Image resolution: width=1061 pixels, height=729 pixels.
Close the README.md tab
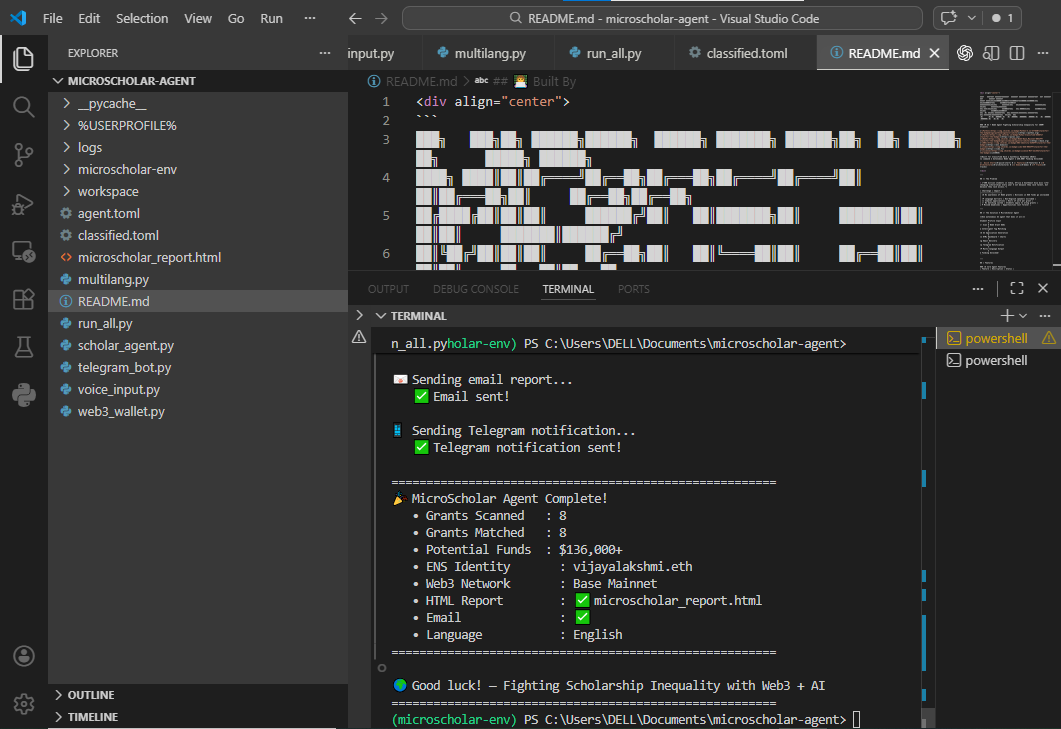click(x=934, y=53)
